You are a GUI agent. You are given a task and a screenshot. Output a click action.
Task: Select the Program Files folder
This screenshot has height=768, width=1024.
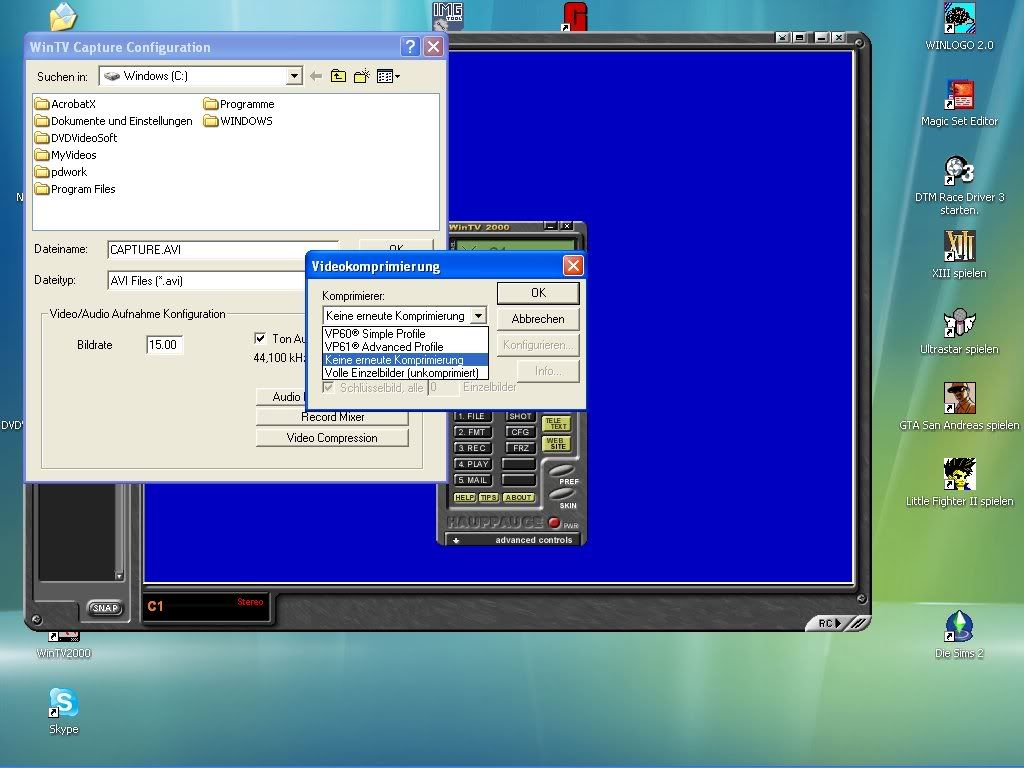[75, 189]
